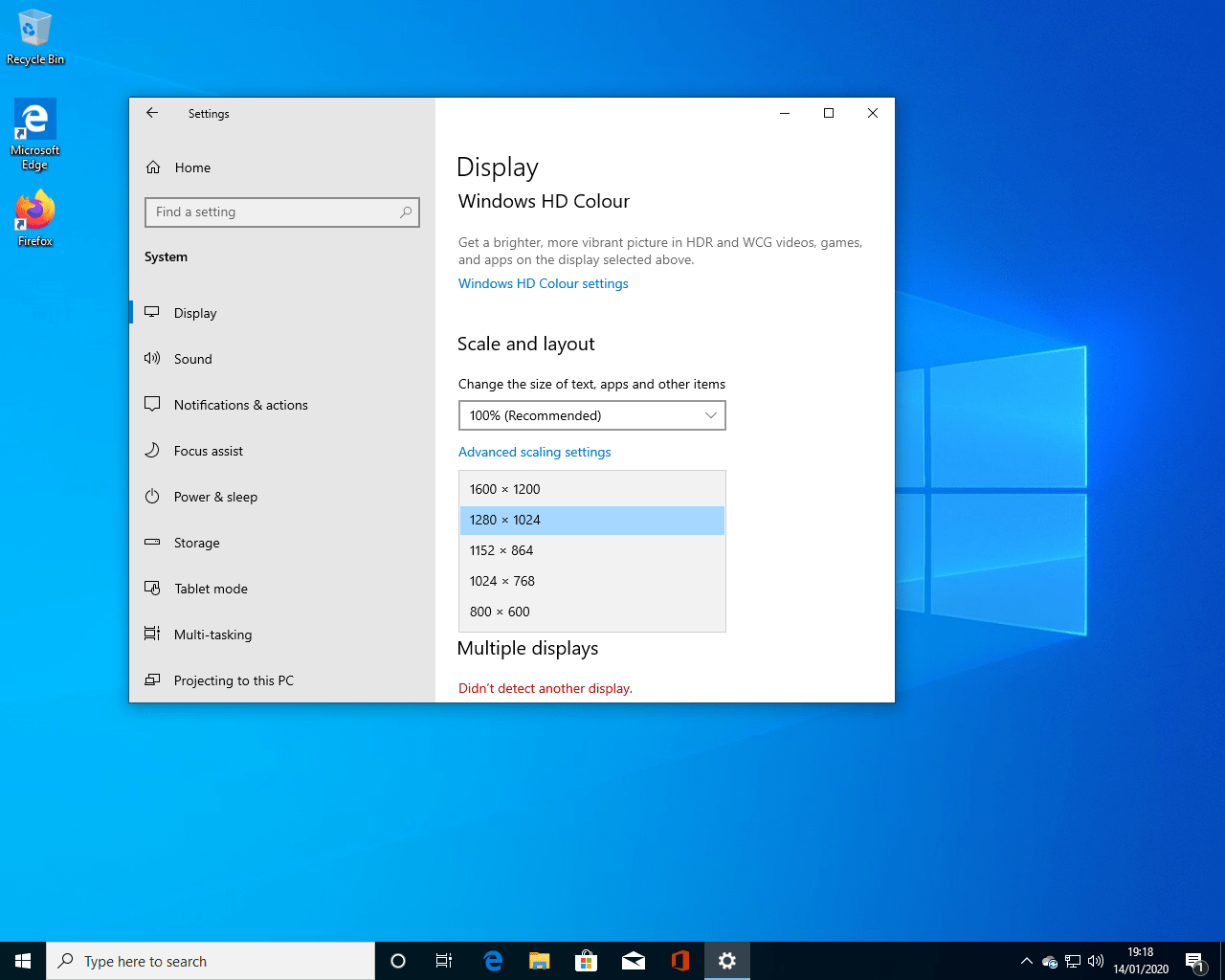Open Windows HD Colour settings link
The height and width of the screenshot is (980, 1225).
pos(543,283)
